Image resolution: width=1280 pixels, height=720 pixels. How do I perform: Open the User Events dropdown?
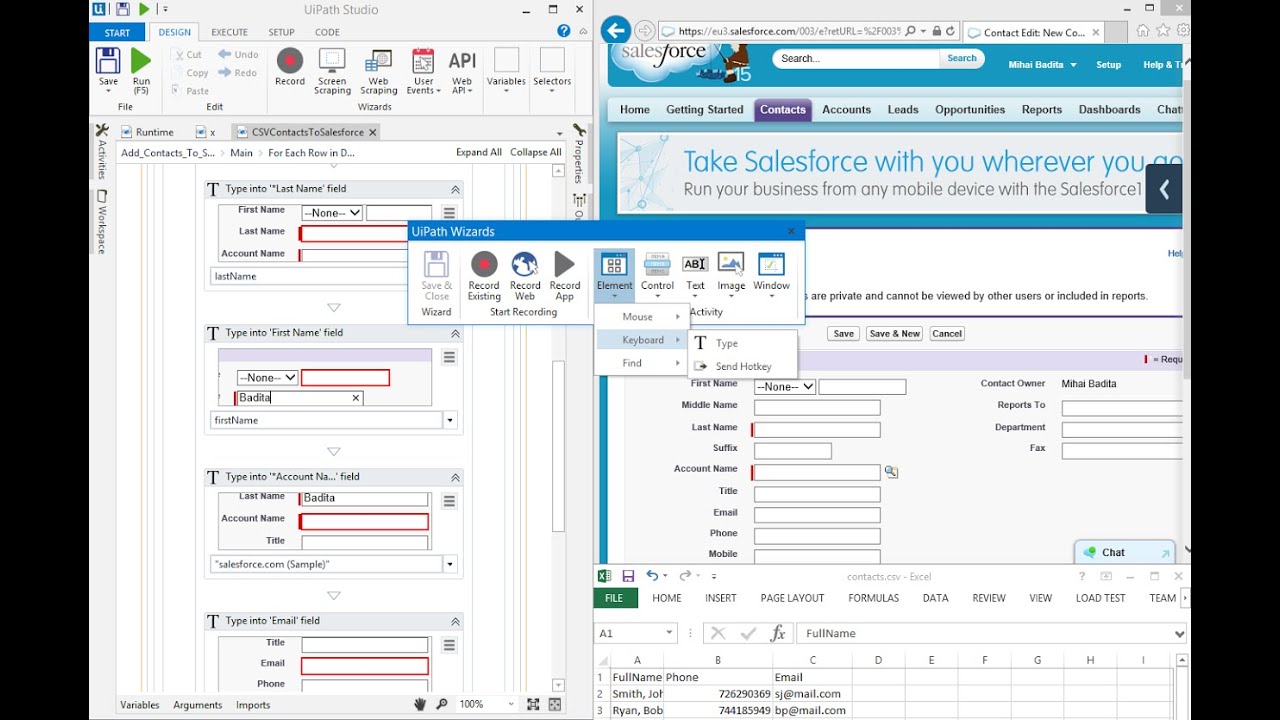click(x=424, y=71)
